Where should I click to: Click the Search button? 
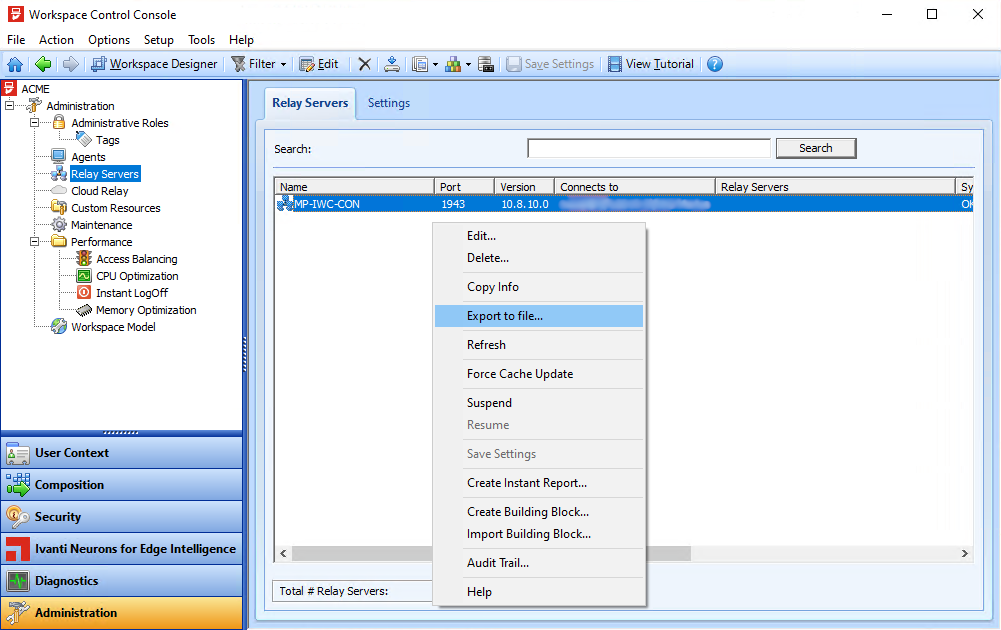815,147
